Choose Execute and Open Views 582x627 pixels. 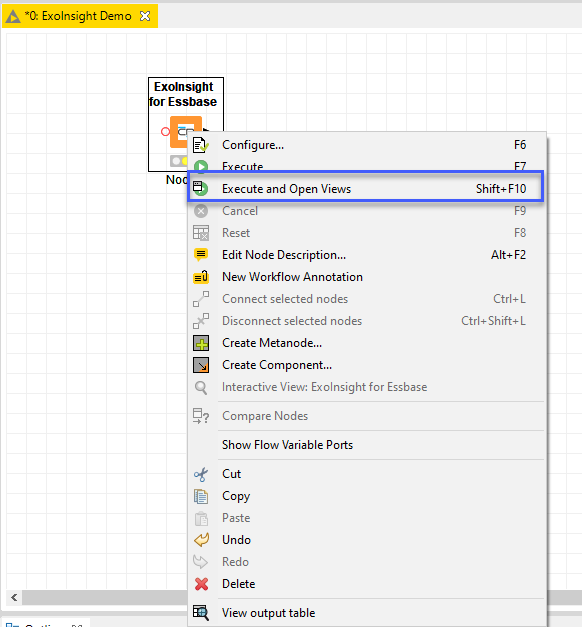[x=366, y=188]
